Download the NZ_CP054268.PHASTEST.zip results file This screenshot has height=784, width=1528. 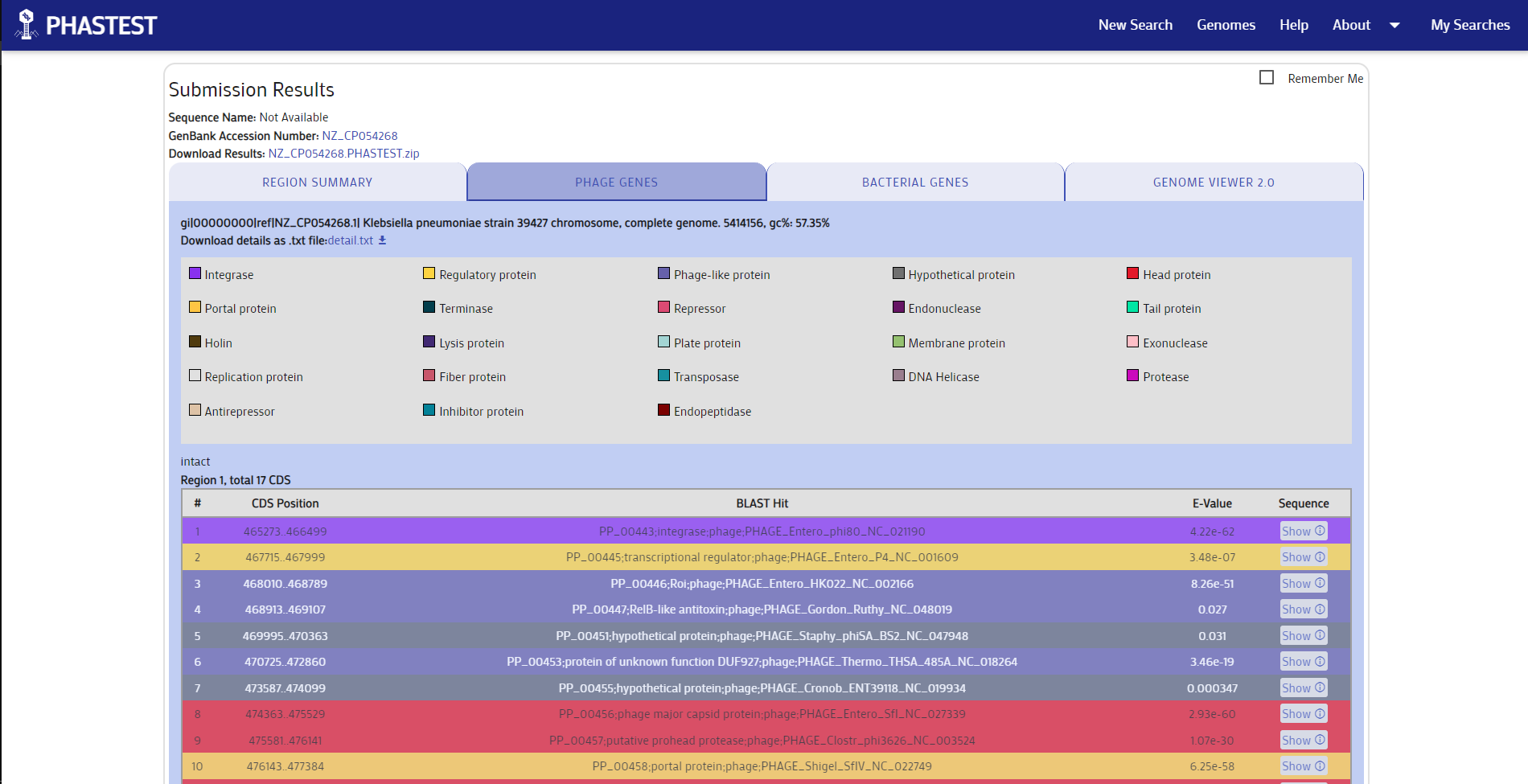pos(343,154)
